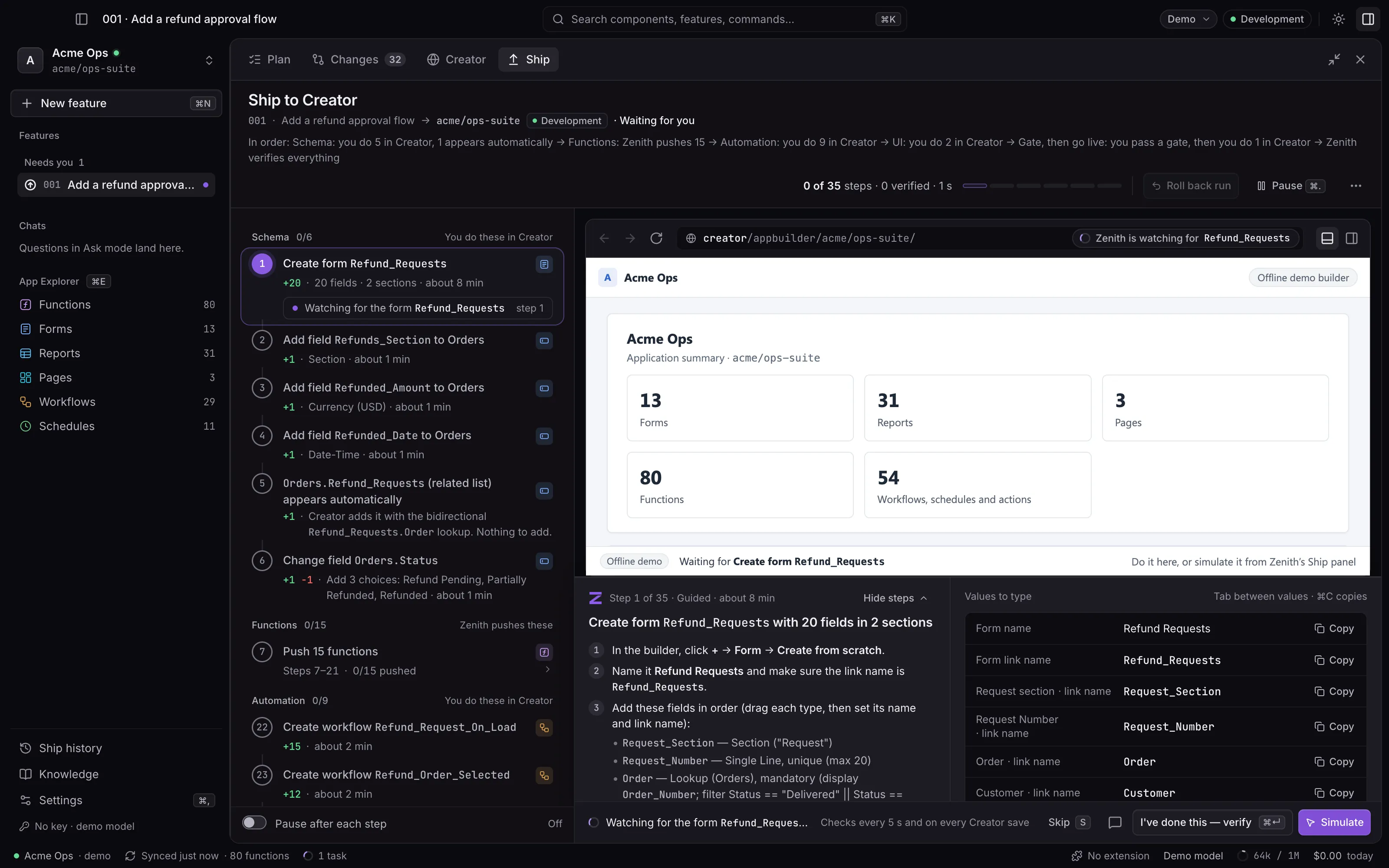Viewport: 1389px width, 868px height.
Task: Open Workflows in App Explorer
Action: pyautogui.click(x=116, y=402)
